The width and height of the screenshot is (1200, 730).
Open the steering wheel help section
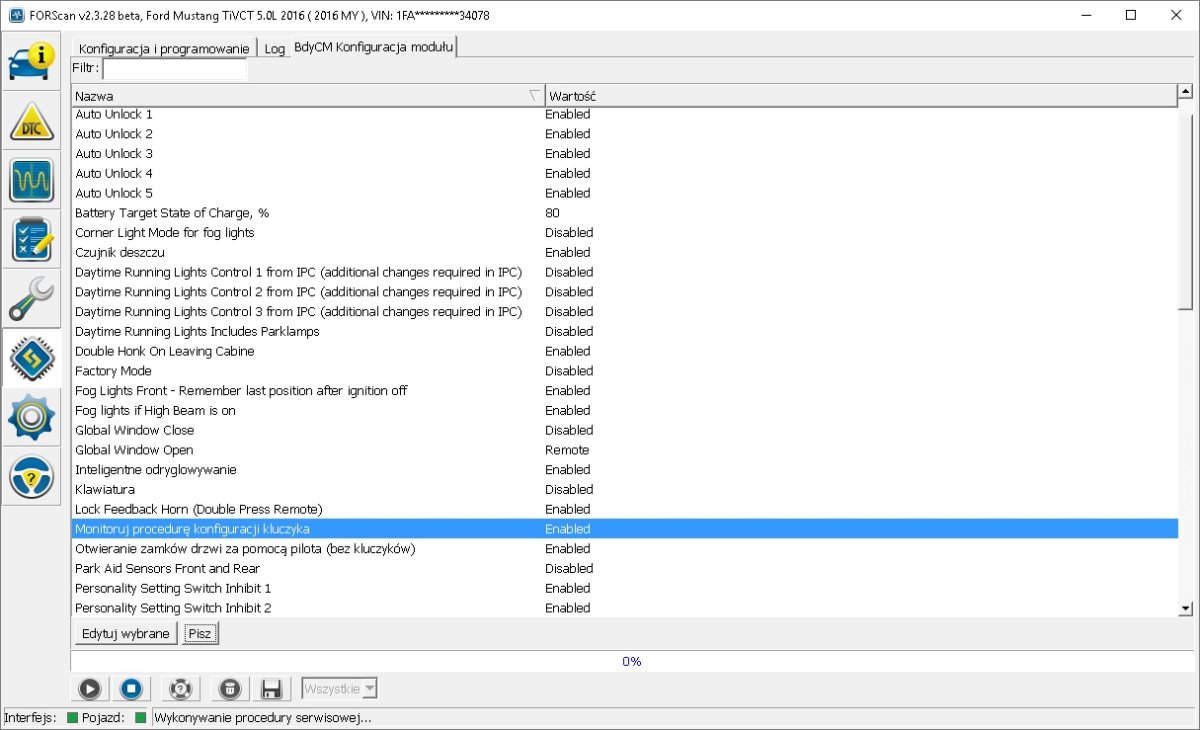[32, 476]
